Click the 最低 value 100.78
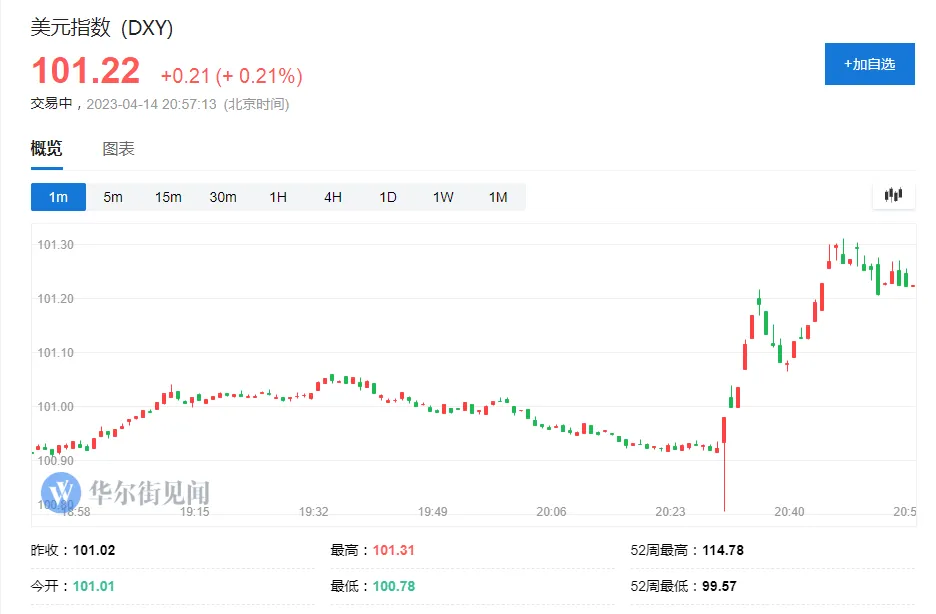The width and height of the screenshot is (936, 614). [394, 585]
